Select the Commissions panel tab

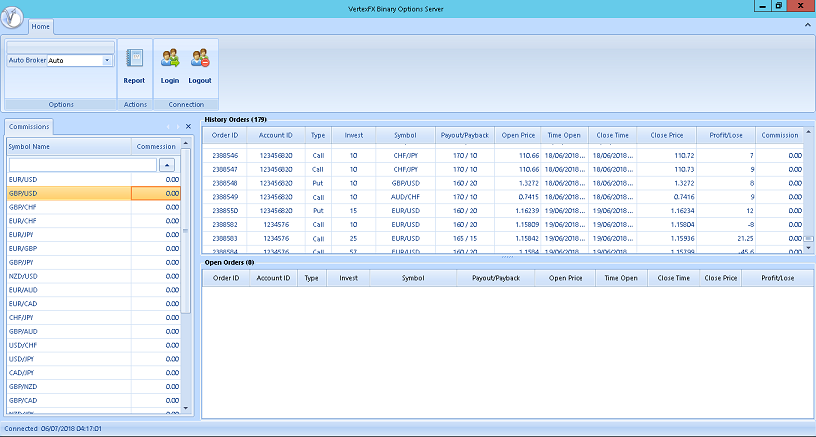30,127
